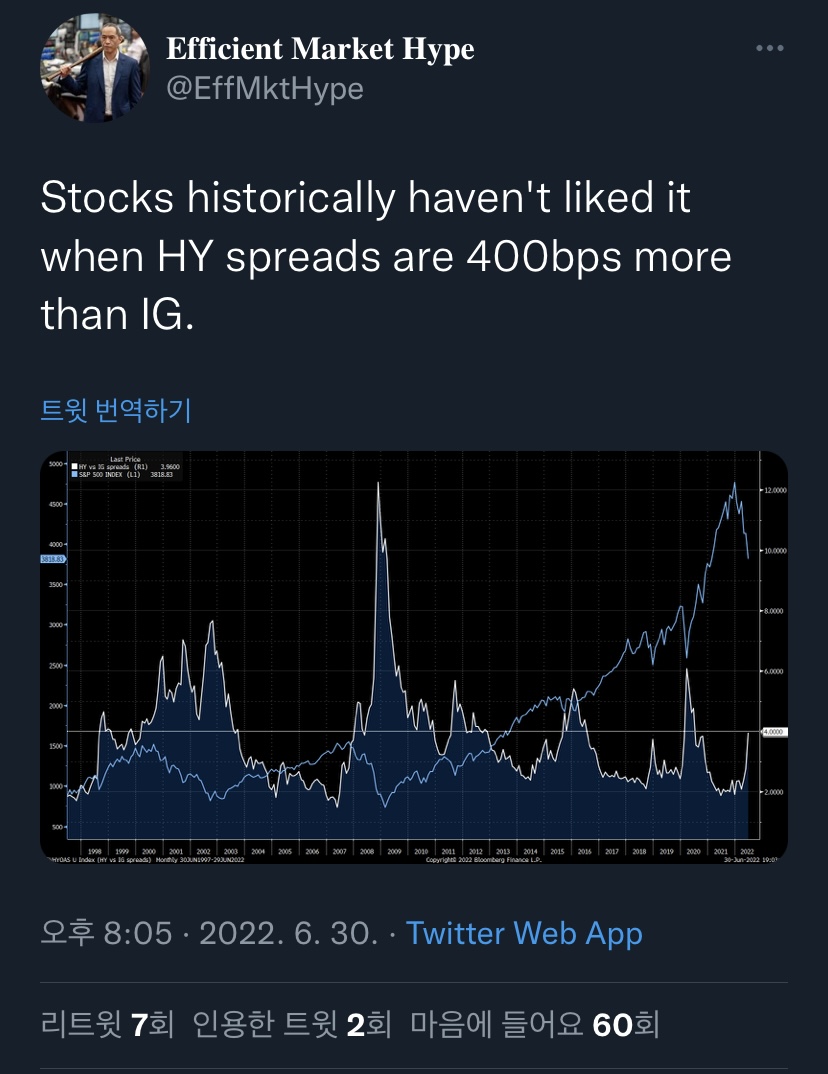Visit the @EffMktHype handle

264,89
